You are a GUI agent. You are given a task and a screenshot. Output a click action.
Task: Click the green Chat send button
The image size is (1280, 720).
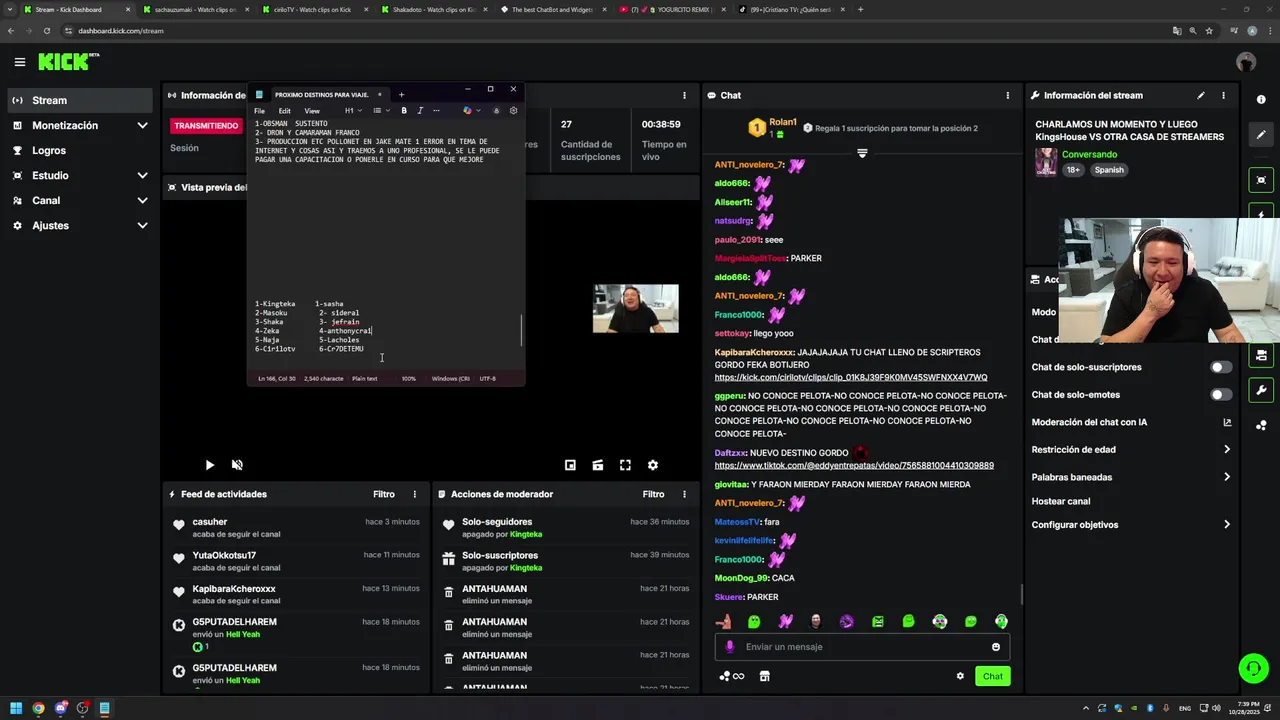point(993,676)
